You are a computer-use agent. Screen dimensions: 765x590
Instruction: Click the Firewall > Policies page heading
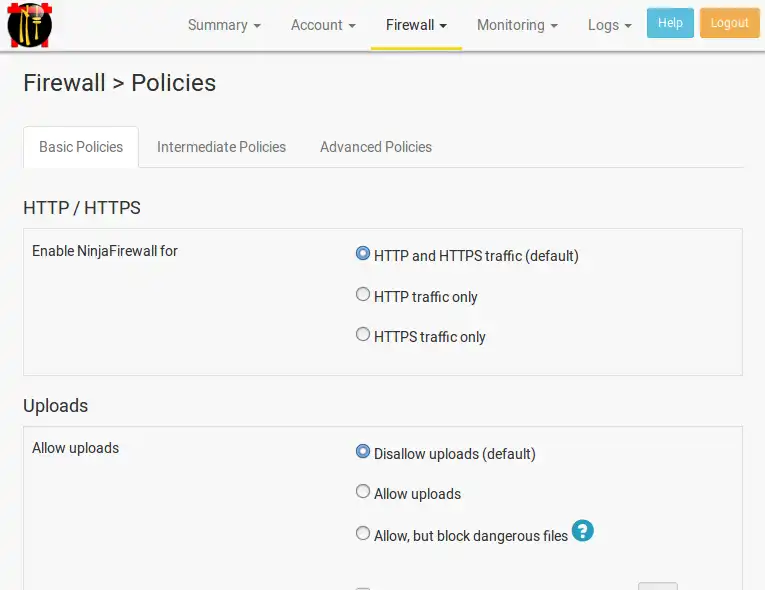[x=120, y=83]
